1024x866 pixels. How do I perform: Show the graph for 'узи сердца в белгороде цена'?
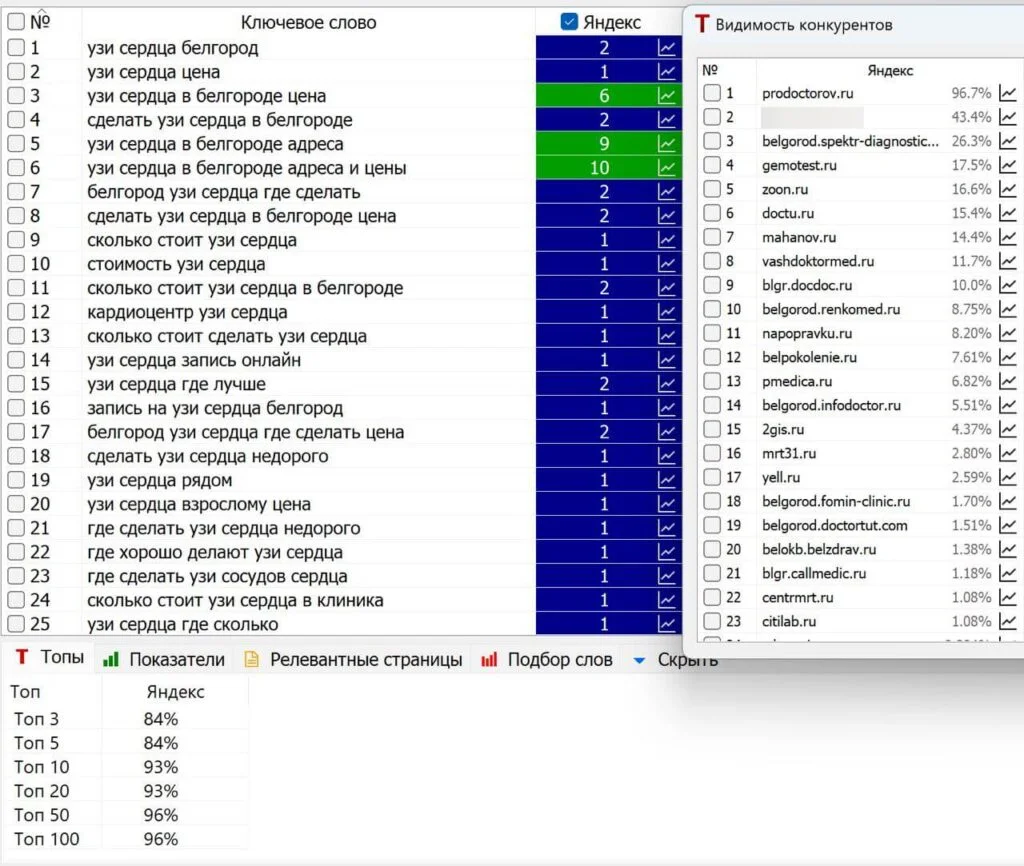click(666, 96)
